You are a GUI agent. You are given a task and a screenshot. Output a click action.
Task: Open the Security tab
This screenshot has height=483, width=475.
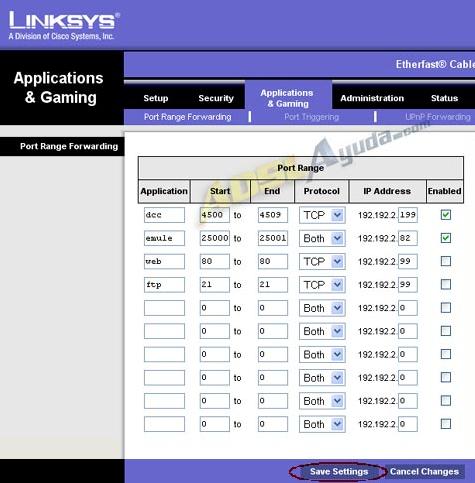[216, 98]
